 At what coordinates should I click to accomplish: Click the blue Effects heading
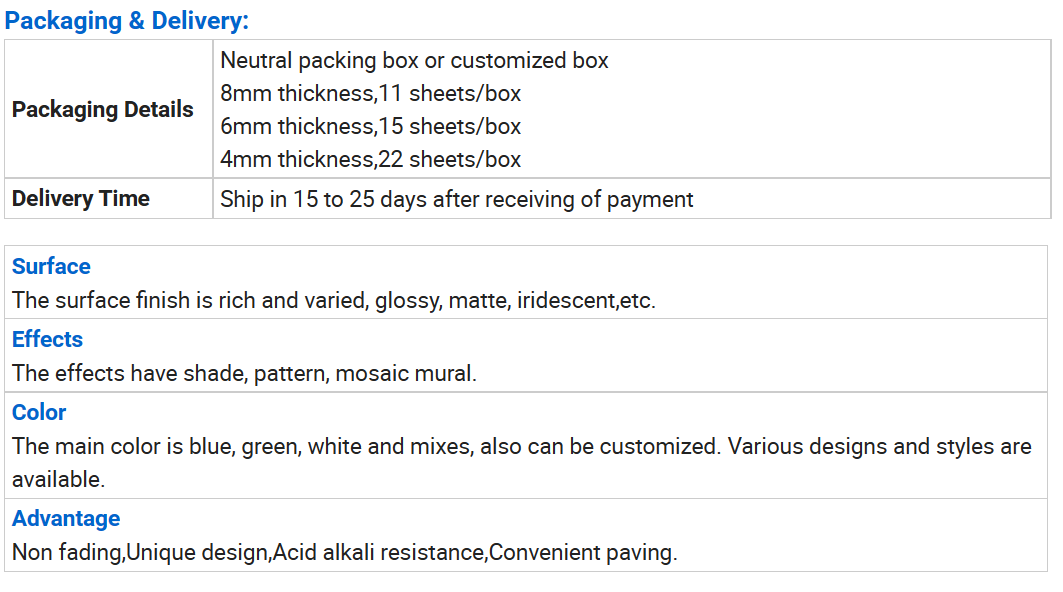pos(47,339)
